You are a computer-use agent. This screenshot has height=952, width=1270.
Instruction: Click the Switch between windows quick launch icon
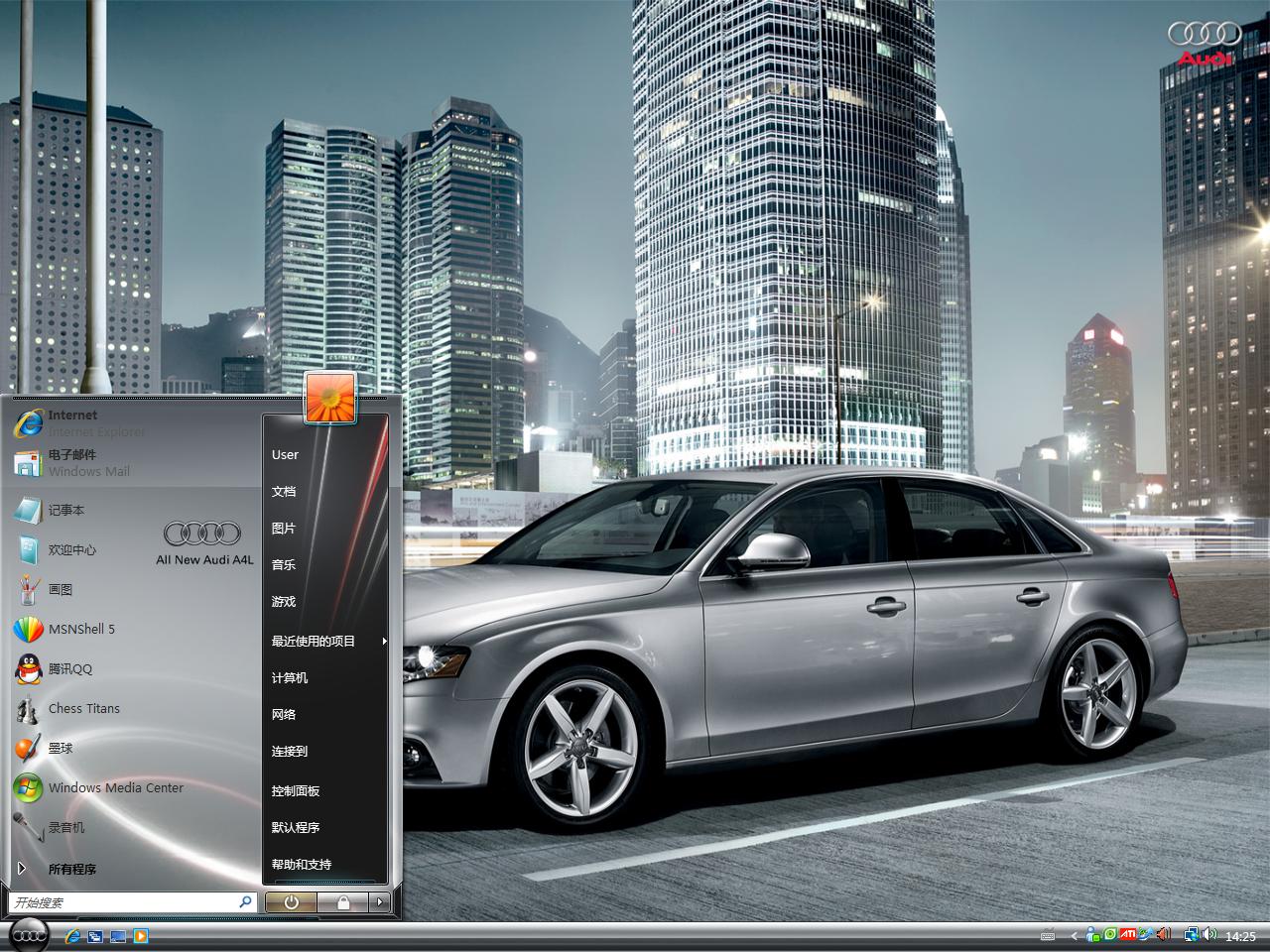(95, 935)
